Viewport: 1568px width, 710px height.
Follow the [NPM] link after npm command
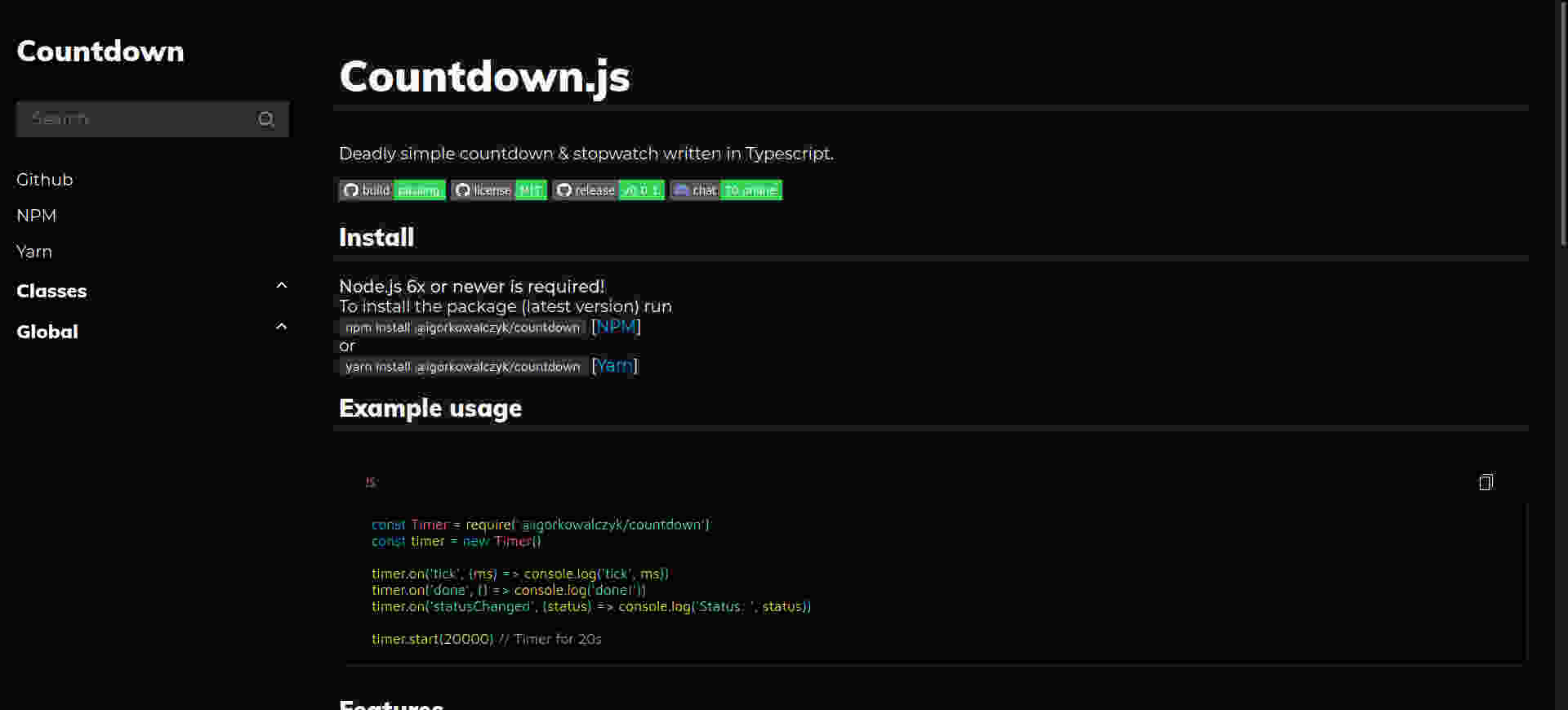[616, 327]
